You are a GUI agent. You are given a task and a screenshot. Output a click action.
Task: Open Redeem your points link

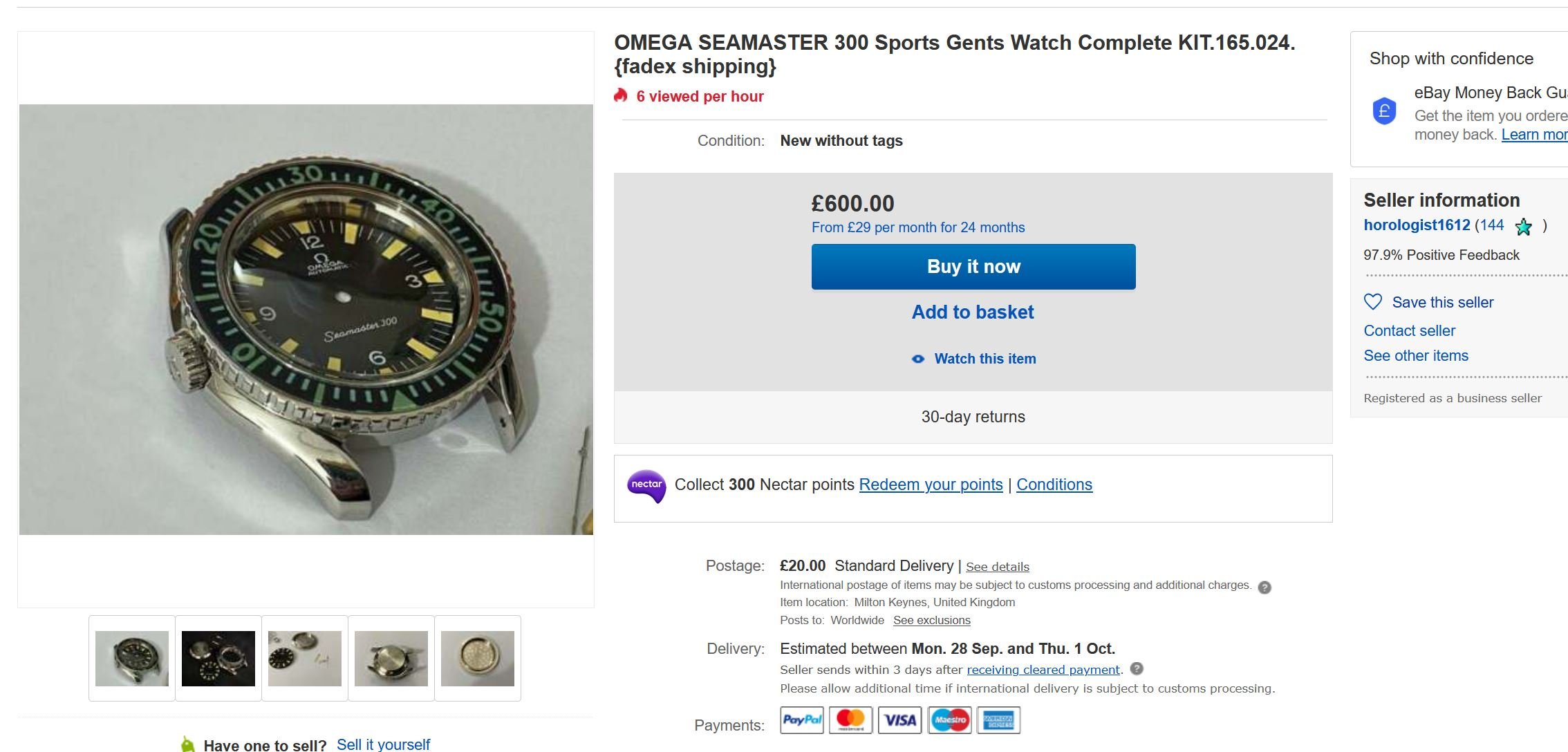pos(931,485)
